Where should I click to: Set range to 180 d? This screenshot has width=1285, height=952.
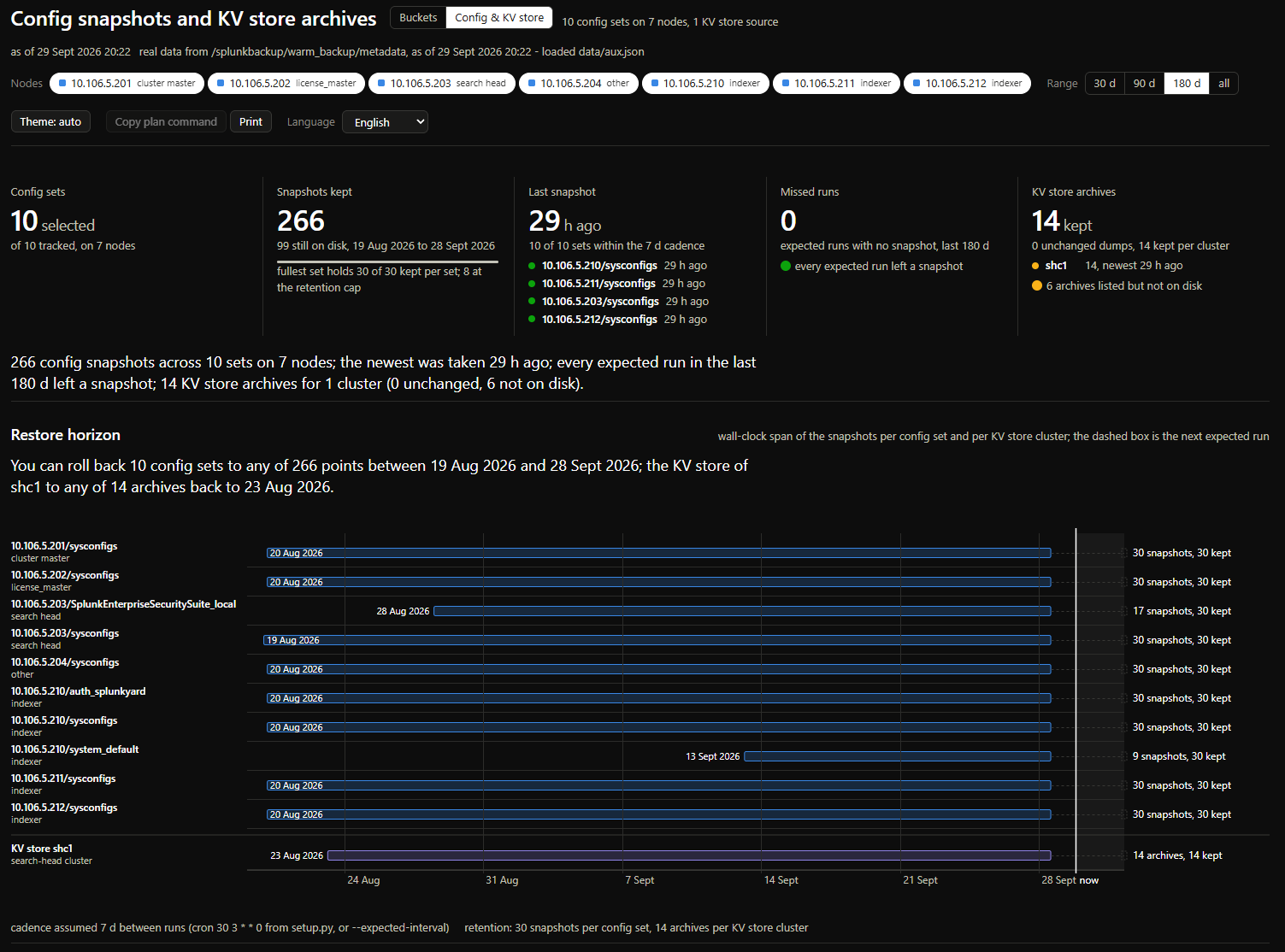coord(1187,83)
